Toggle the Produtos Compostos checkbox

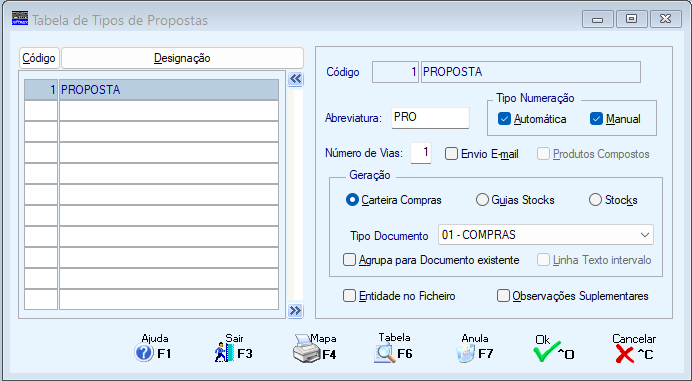coord(543,154)
